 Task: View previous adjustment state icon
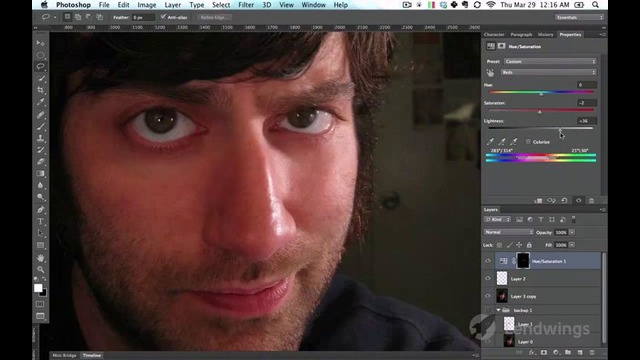click(551, 200)
